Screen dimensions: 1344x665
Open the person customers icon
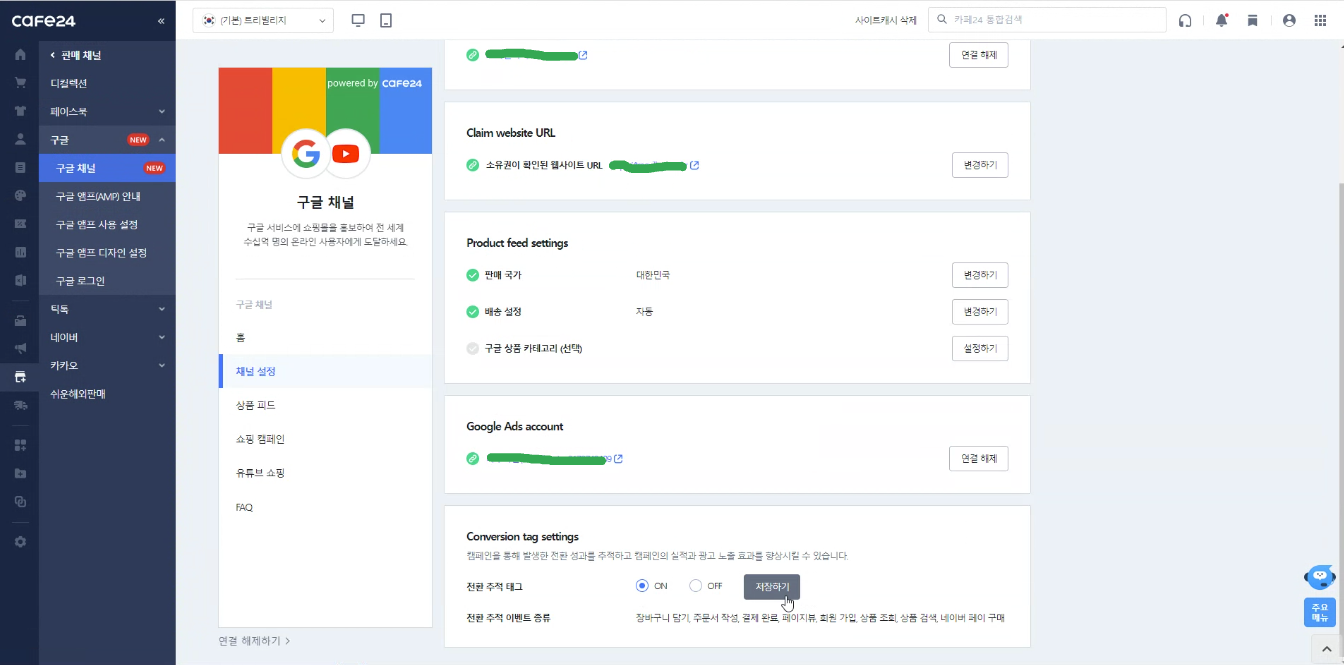click(x=20, y=139)
